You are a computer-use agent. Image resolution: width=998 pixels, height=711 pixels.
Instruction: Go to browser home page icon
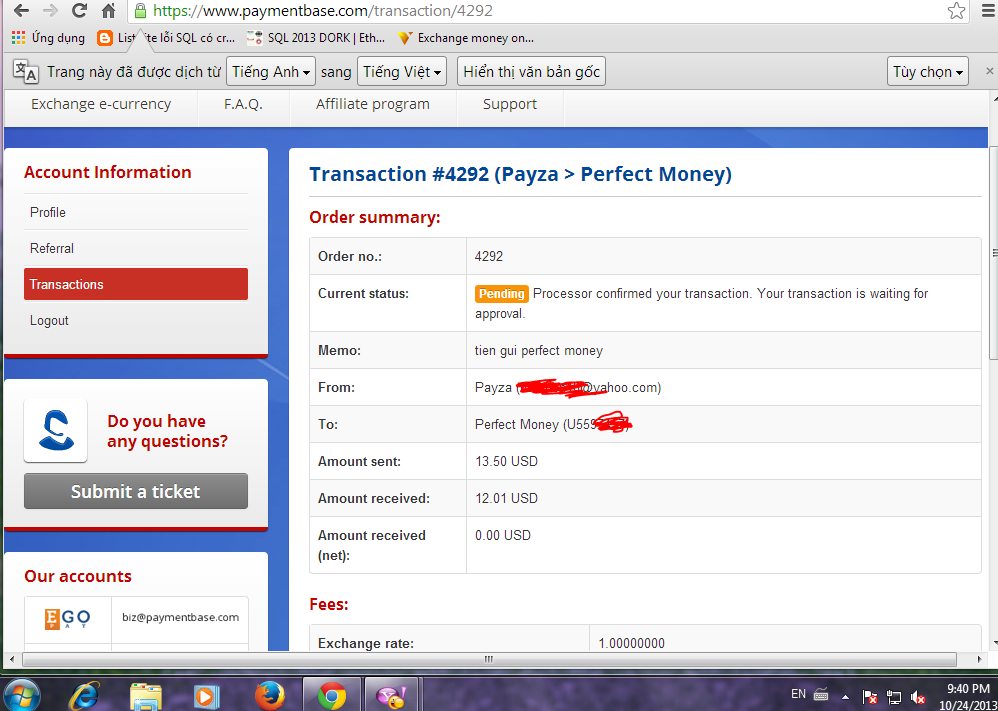click(109, 11)
